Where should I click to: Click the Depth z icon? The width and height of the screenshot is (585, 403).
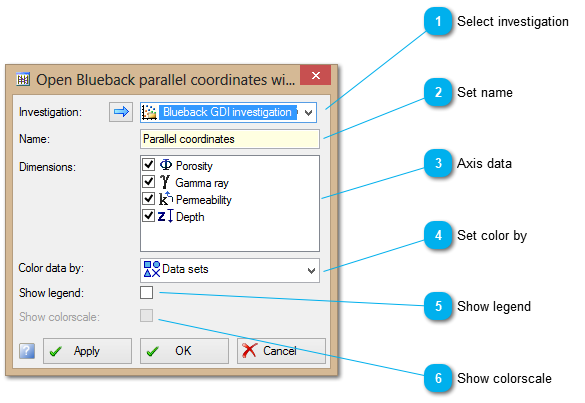pyautogui.click(x=165, y=216)
